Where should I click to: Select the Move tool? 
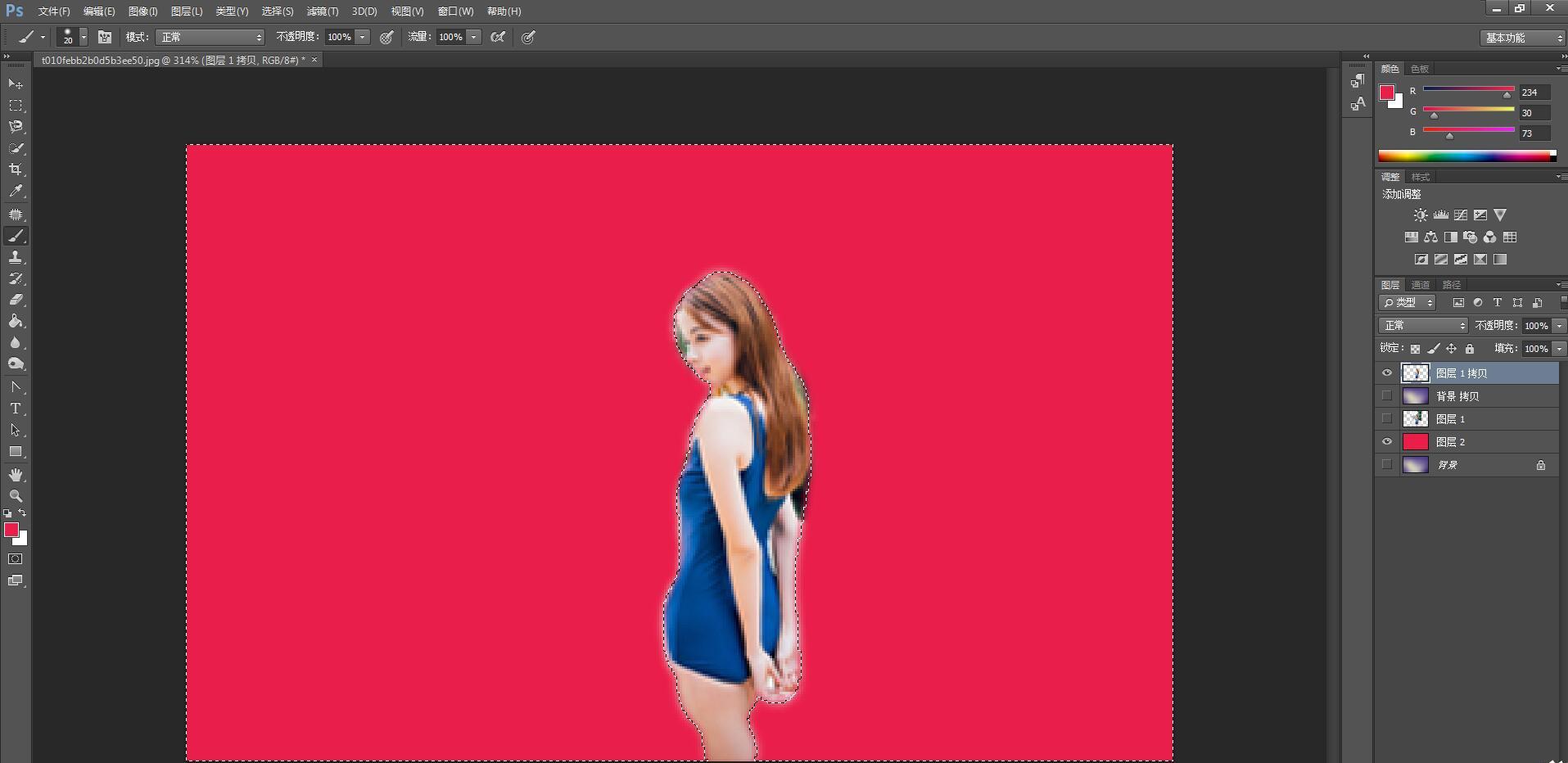(16, 84)
